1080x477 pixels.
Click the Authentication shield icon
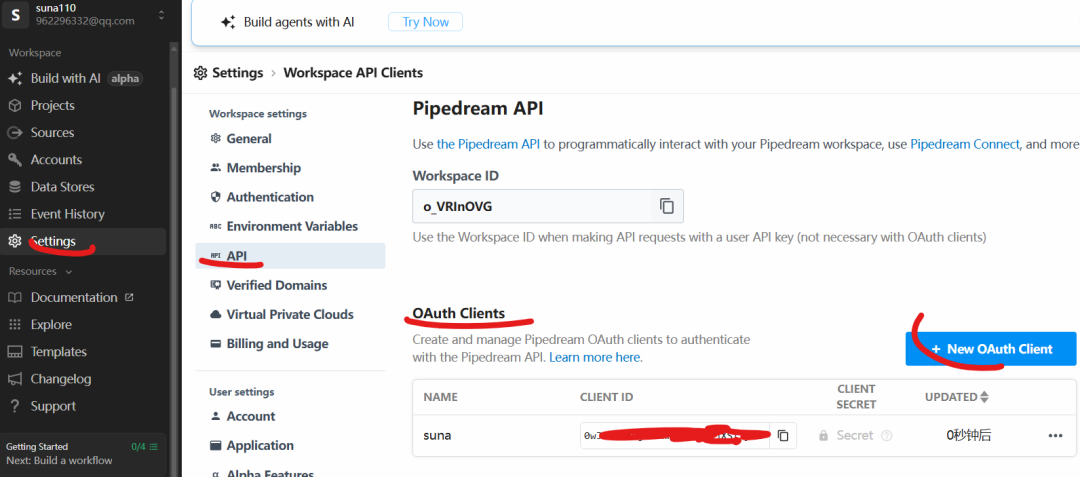point(216,197)
